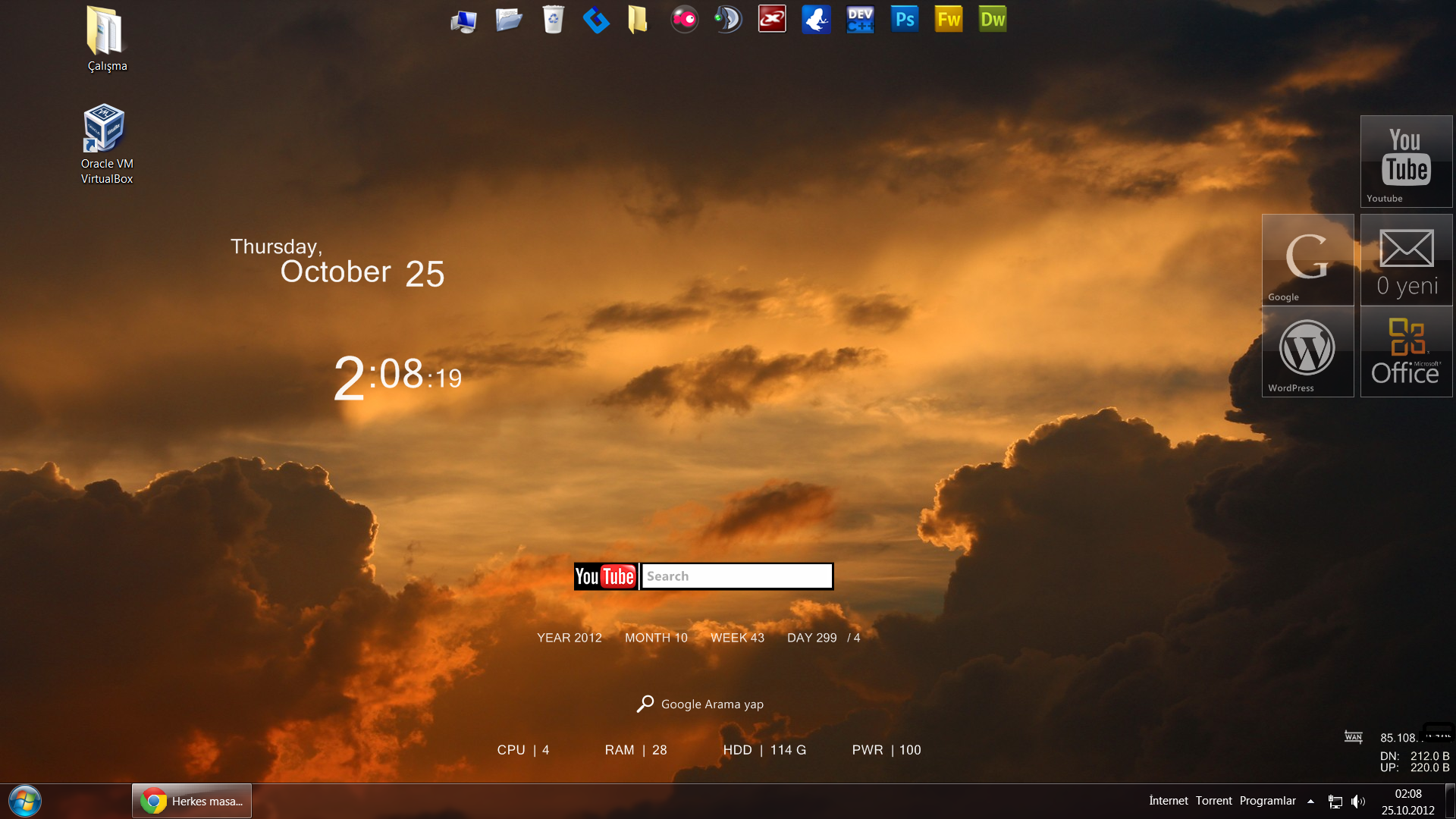Click the WEEK 43 text
Screen dimensions: 1456x819
click(737, 638)
